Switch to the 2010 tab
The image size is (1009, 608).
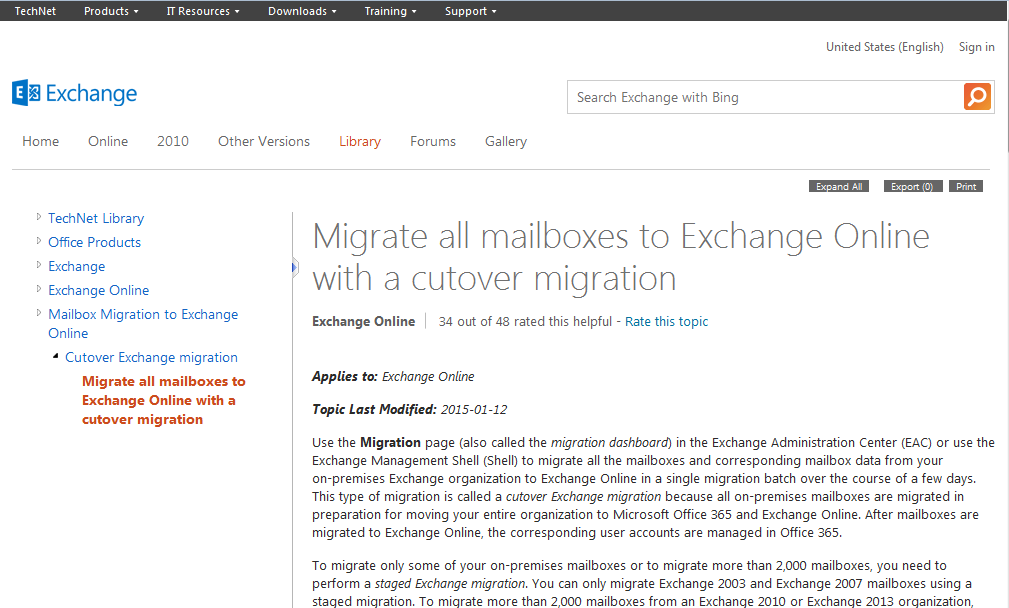173,142
